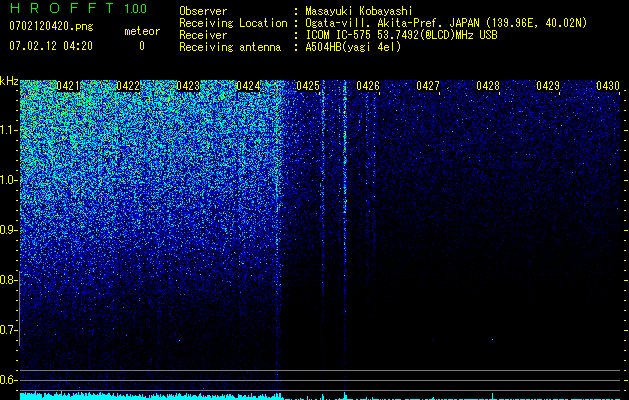Select the filename 0702120420.png
Image resolution: width=629 pixels, height=400 pixels.
[x=51, y=27]
